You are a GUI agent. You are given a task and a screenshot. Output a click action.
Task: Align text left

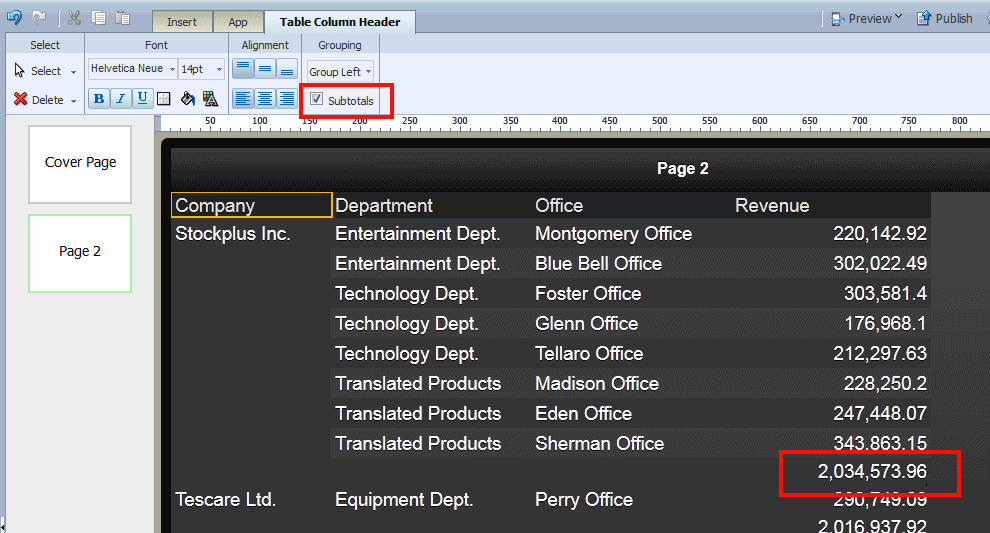click(243, 99)
